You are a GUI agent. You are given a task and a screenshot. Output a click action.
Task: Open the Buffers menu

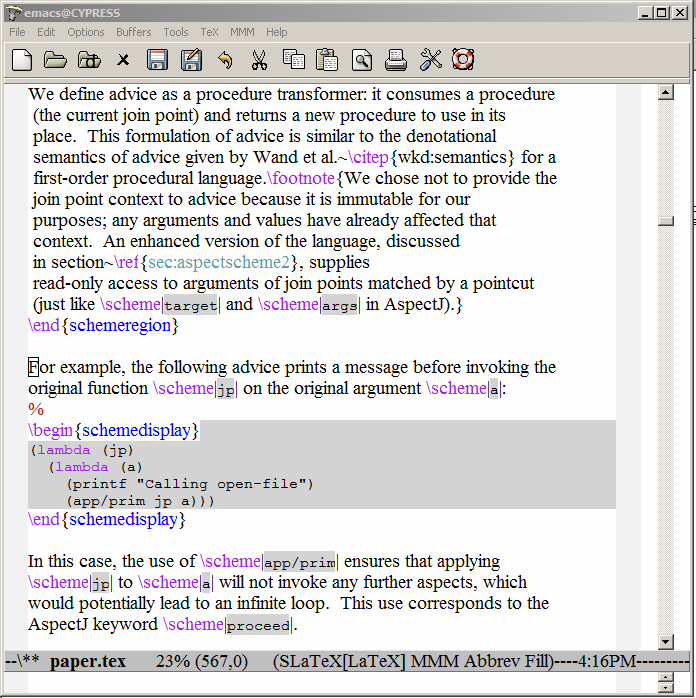point(134,32)
